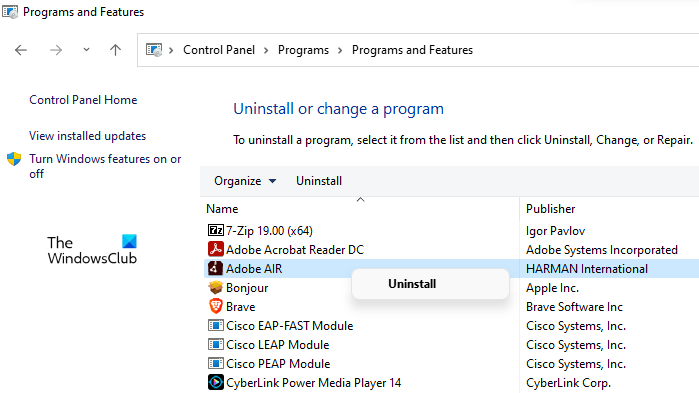Image resolution: width=699 pixels, height=393 pixels.
Task: Select the Bonjour entry
Action: click(247, 288)
